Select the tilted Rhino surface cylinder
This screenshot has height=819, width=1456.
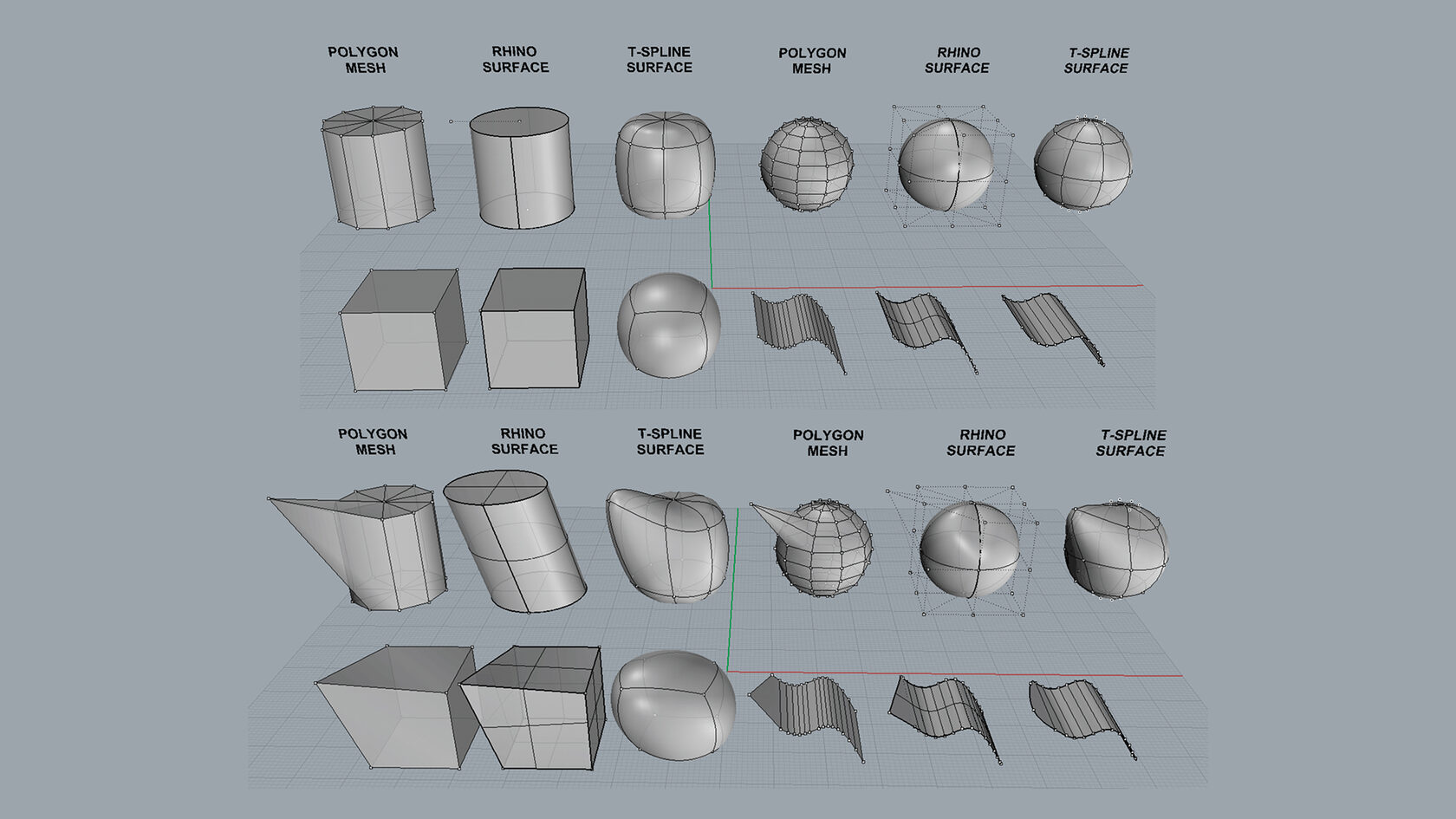tap(516, 542)
